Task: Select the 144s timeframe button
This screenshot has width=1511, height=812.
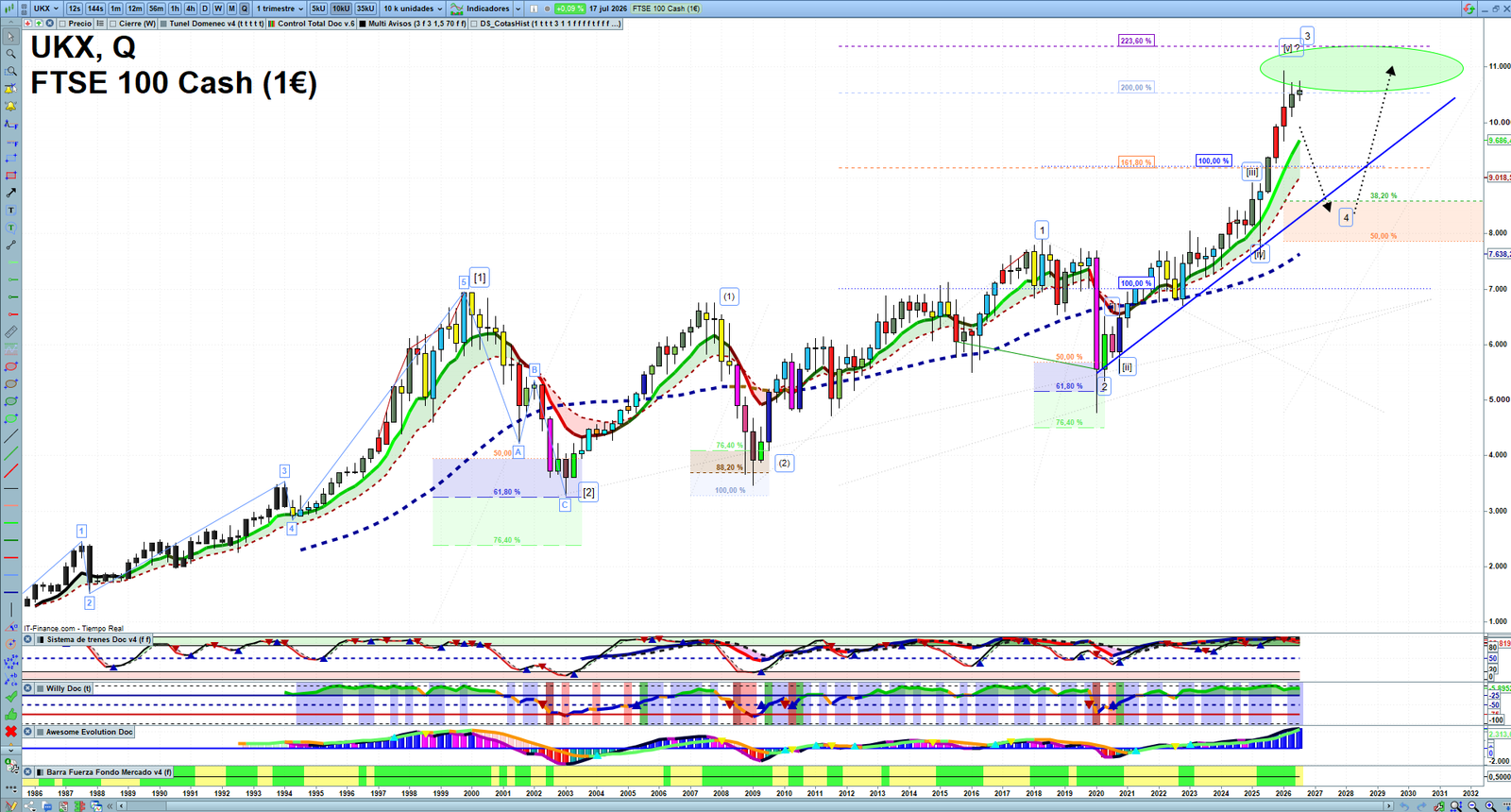Action: tap(95, 8)
